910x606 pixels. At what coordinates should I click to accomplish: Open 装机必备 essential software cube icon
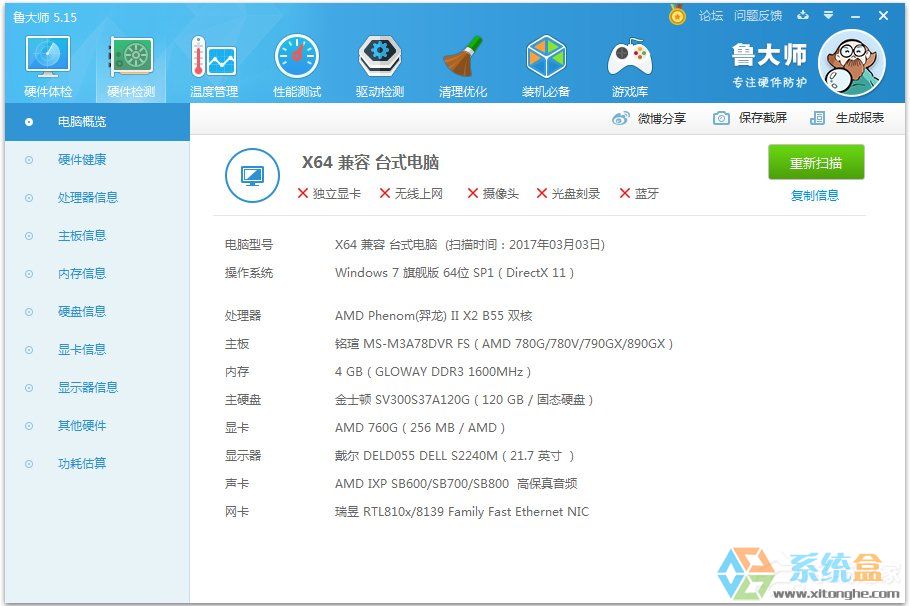pos(546,66)
